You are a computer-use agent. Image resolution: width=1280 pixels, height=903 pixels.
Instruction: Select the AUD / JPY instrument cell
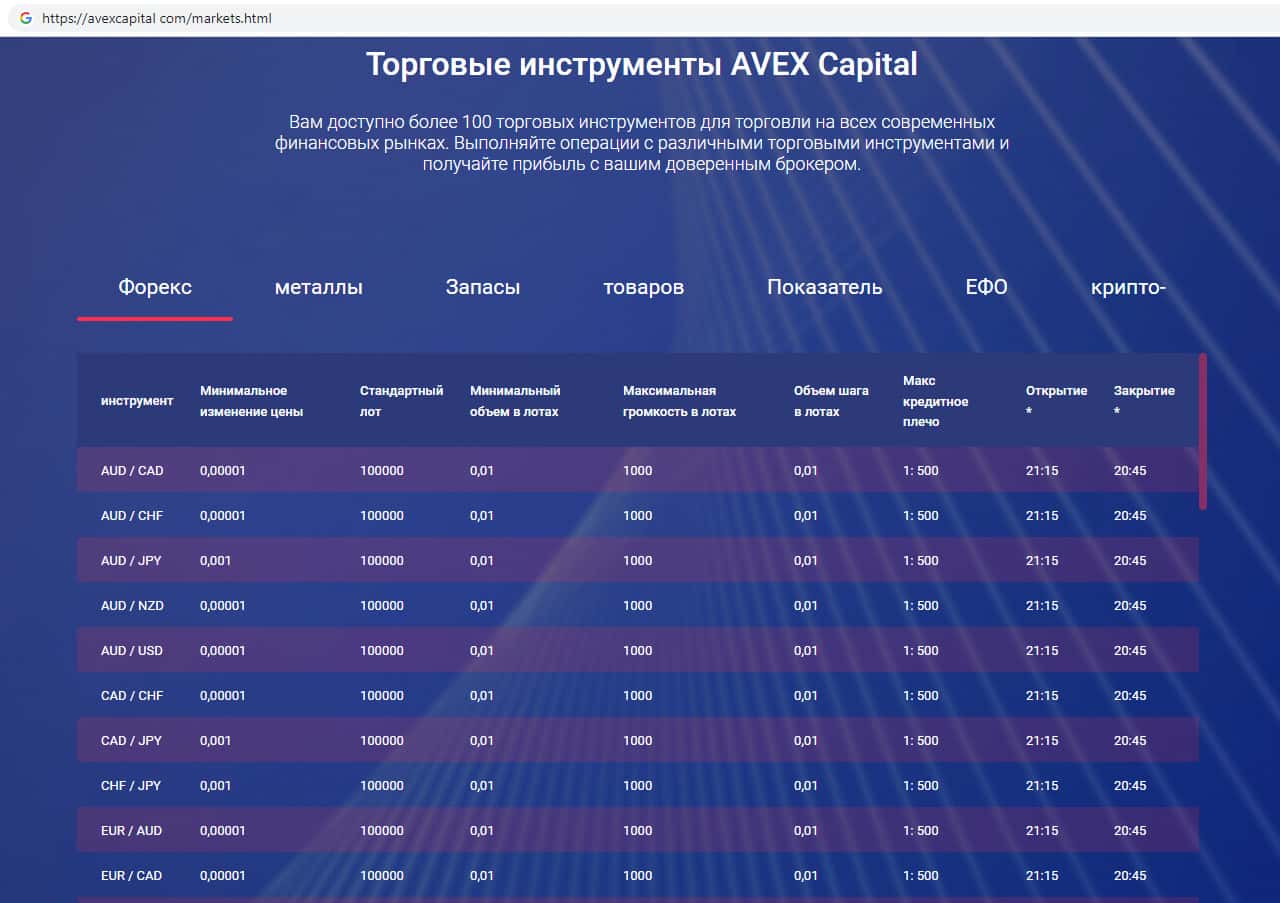(131, 560)
